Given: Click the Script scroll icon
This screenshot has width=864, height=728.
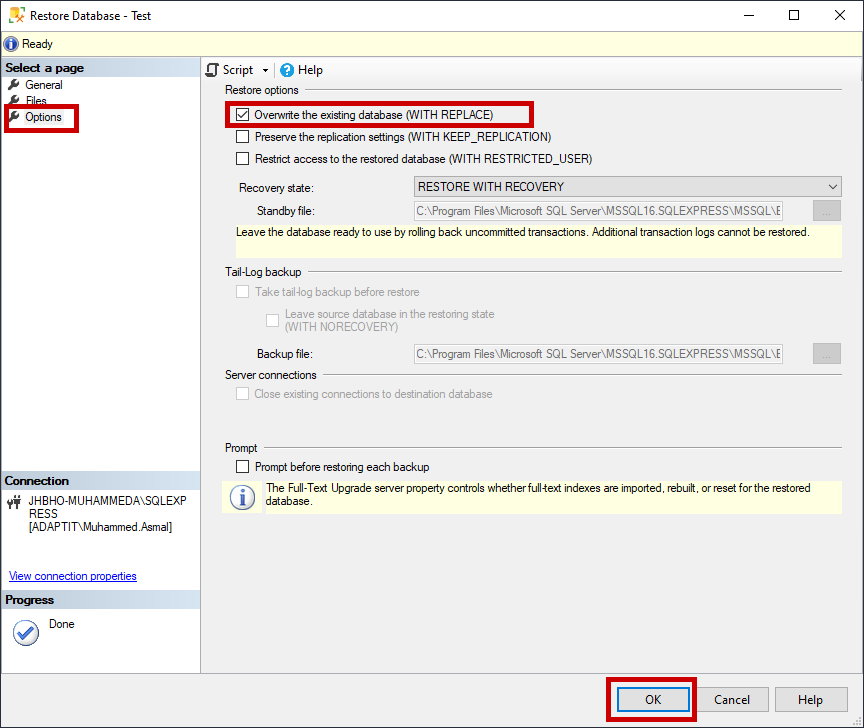Looking at the screenshot, I should (x=212, y=70).
